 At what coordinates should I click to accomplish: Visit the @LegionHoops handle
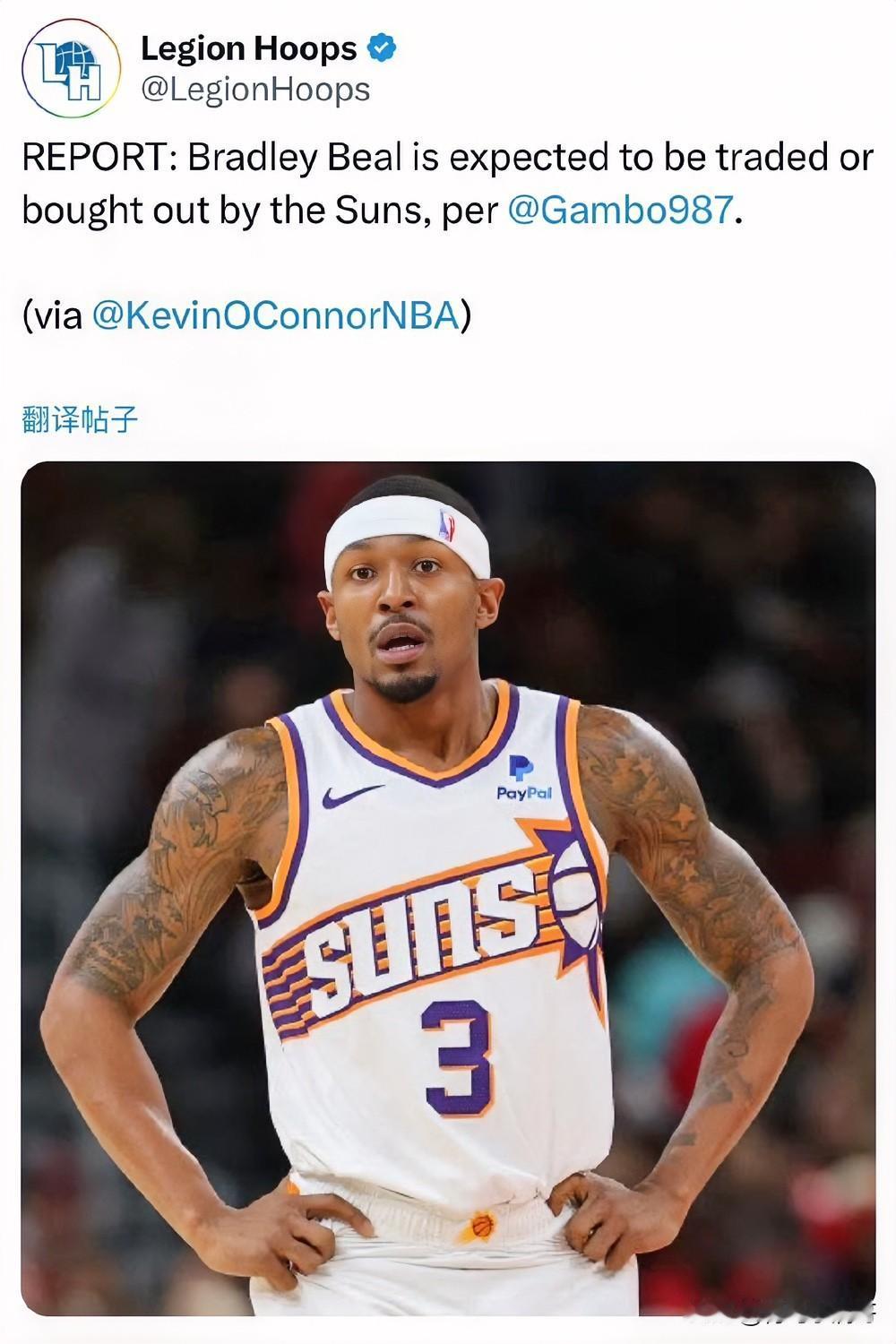(x=255, y=90)
